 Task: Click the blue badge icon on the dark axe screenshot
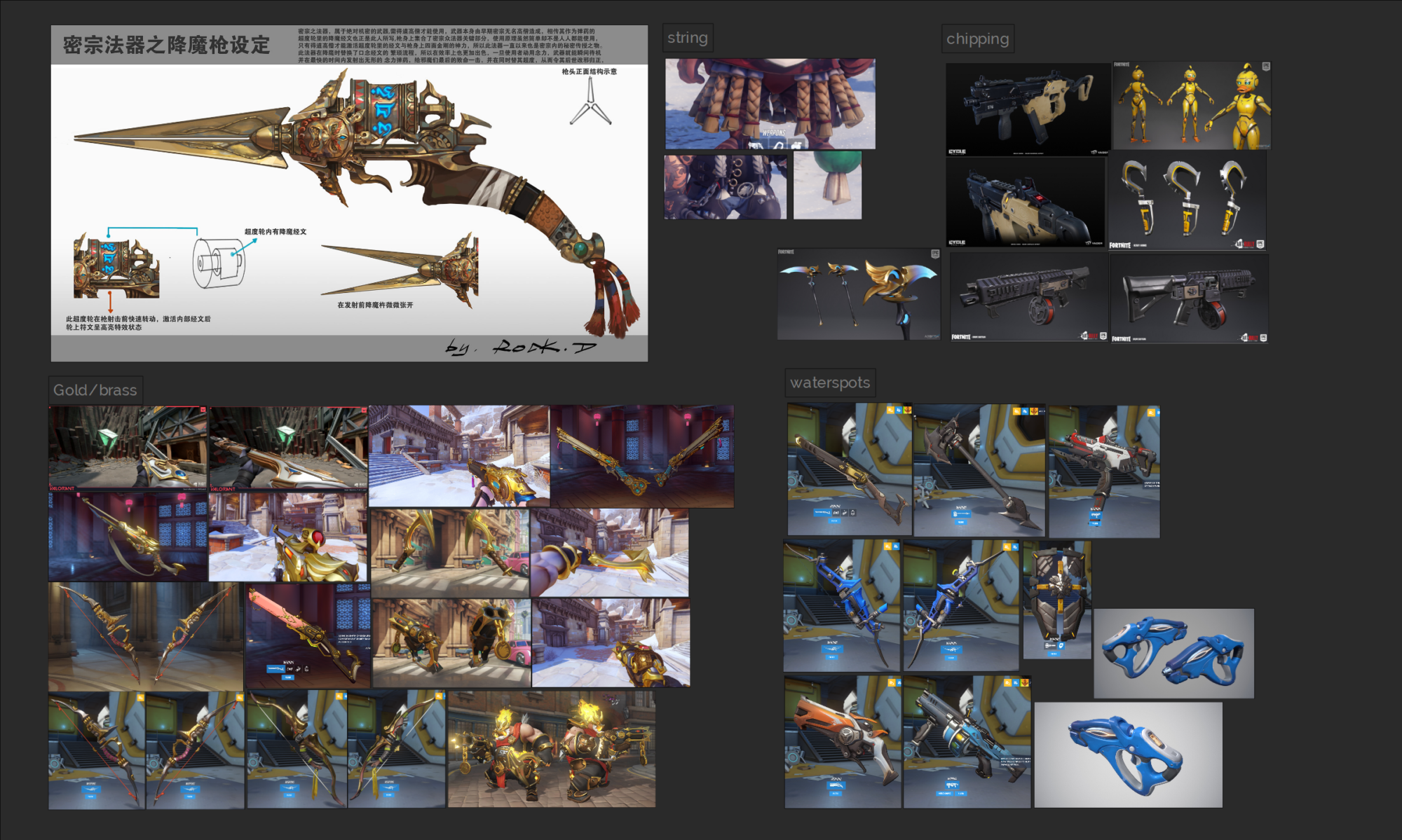coord(1024,411)
